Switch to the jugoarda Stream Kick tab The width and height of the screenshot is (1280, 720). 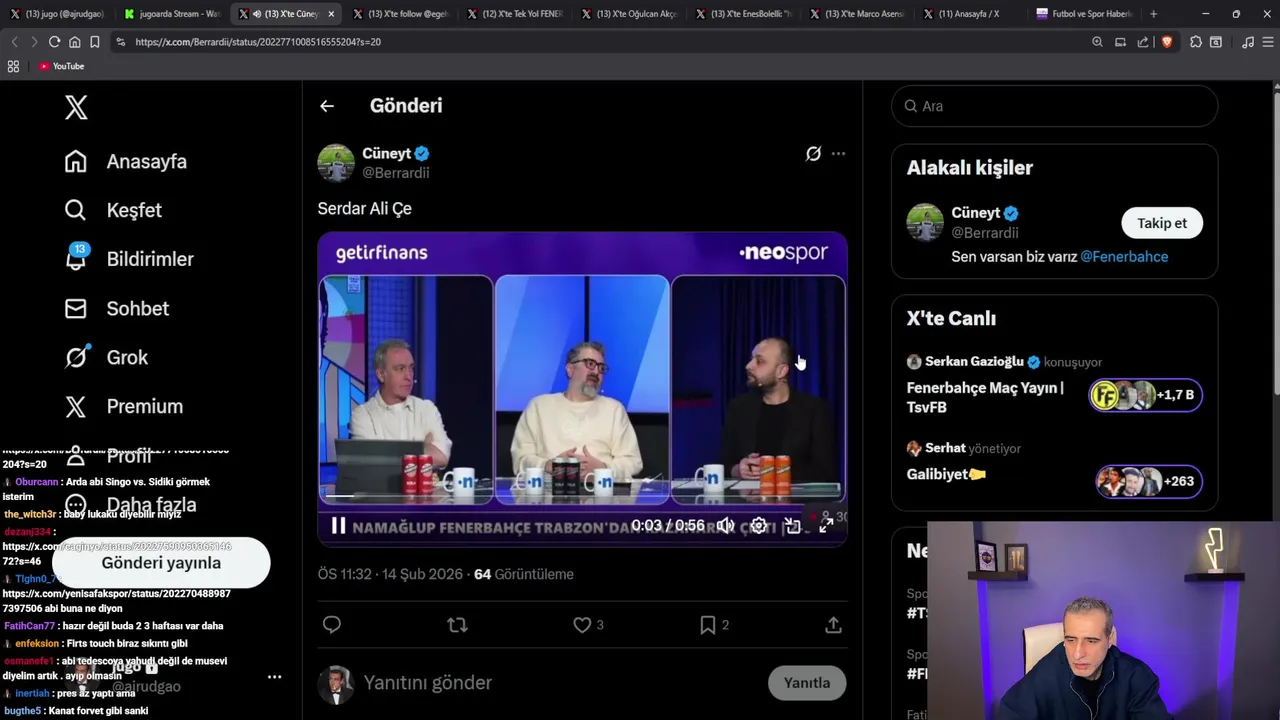click(x=172, y=14)
